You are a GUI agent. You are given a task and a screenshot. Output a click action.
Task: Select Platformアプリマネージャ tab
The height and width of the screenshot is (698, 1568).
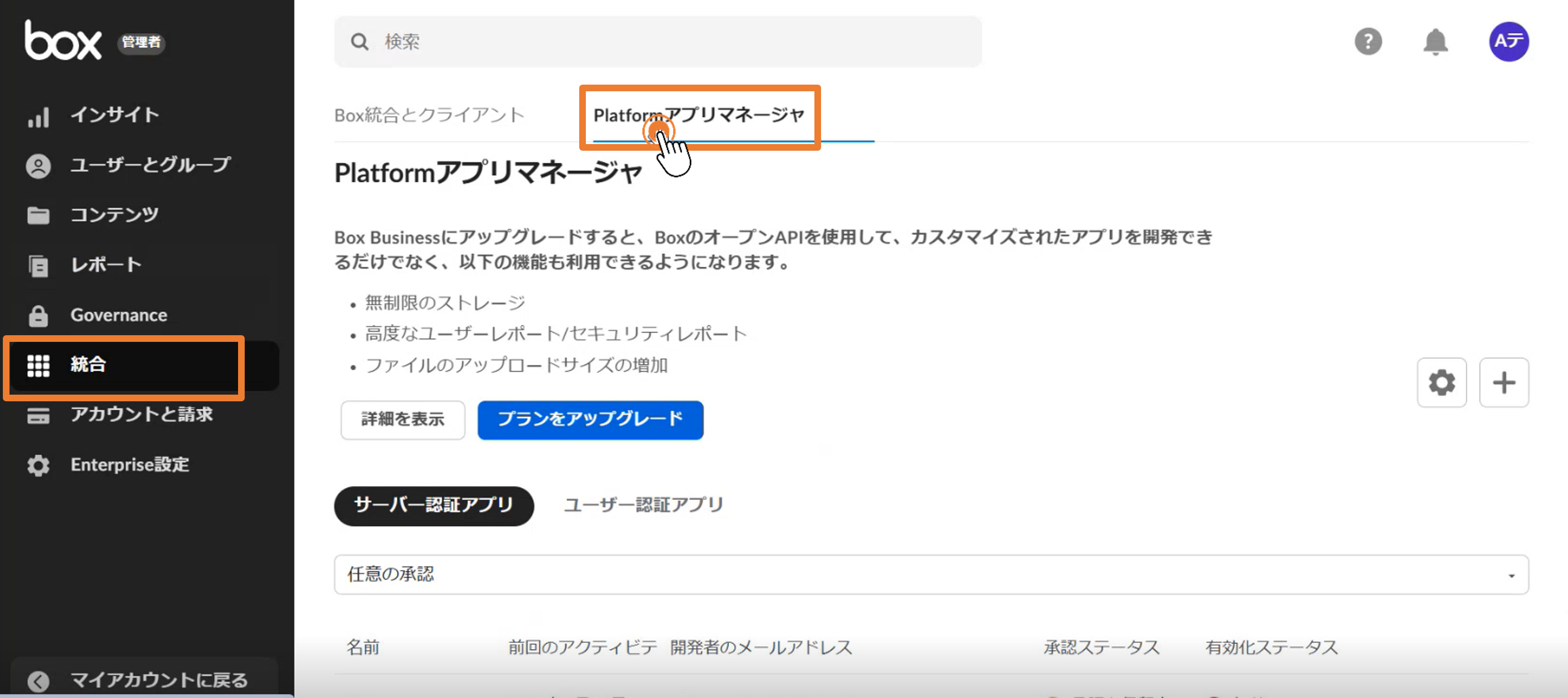pyautogui.click(x=699, y=115)
